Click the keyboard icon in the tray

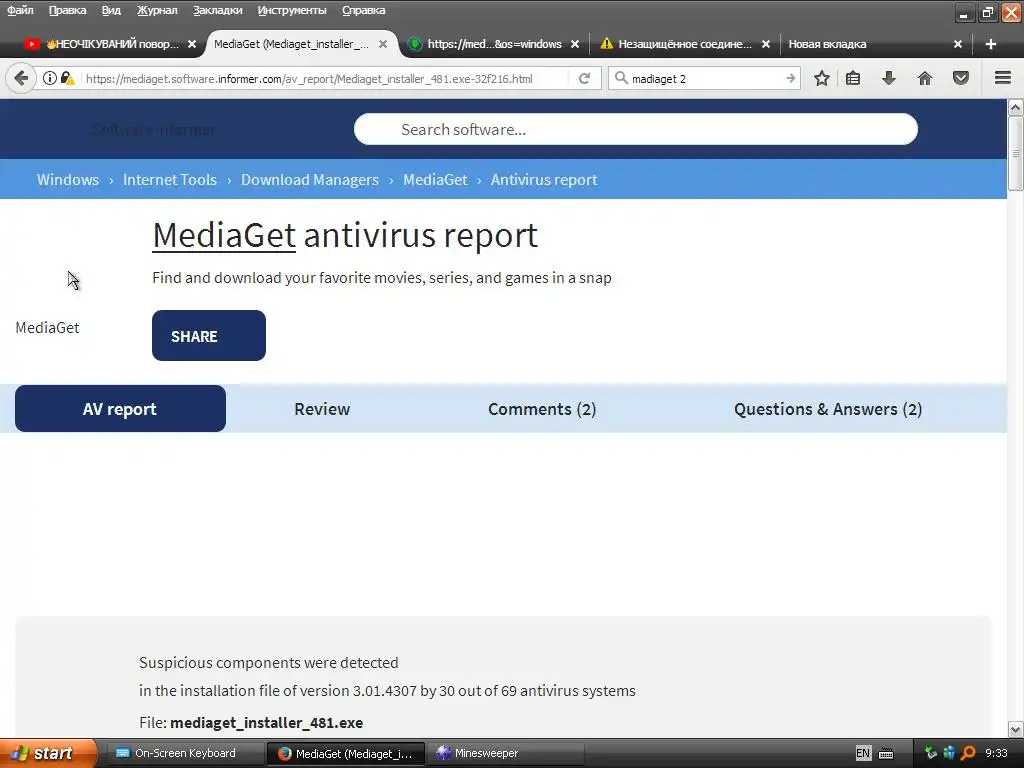click(886, 754)
